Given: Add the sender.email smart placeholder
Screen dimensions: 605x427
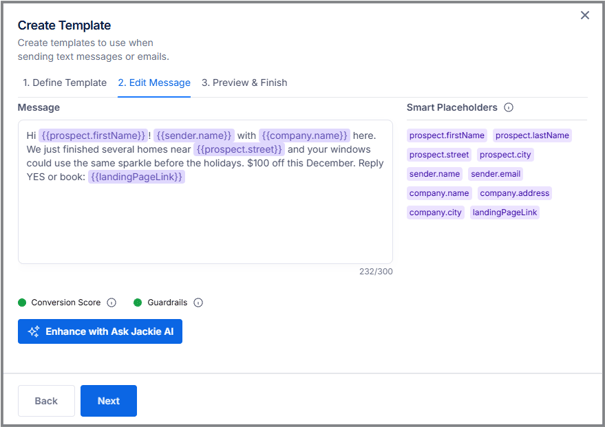Looking at the screenshot, I should pyautogui.click(x=496, y=174).
